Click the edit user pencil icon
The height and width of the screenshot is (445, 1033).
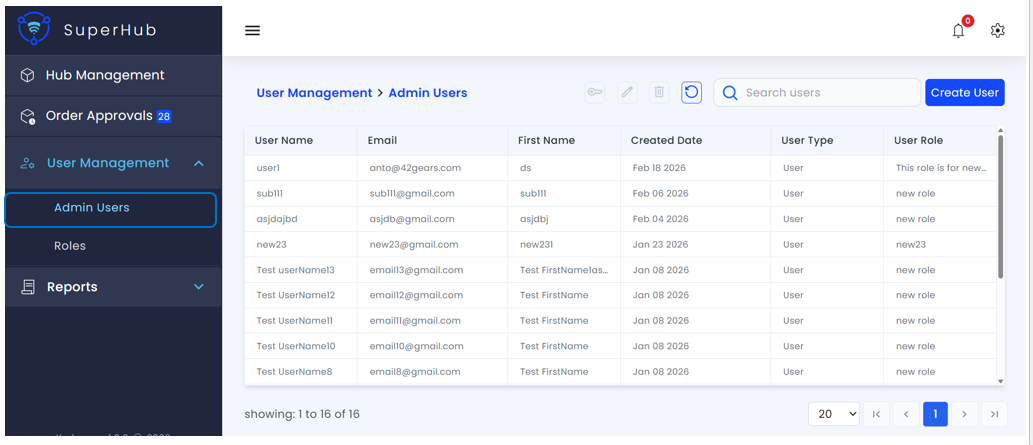[x=627, y=92]
